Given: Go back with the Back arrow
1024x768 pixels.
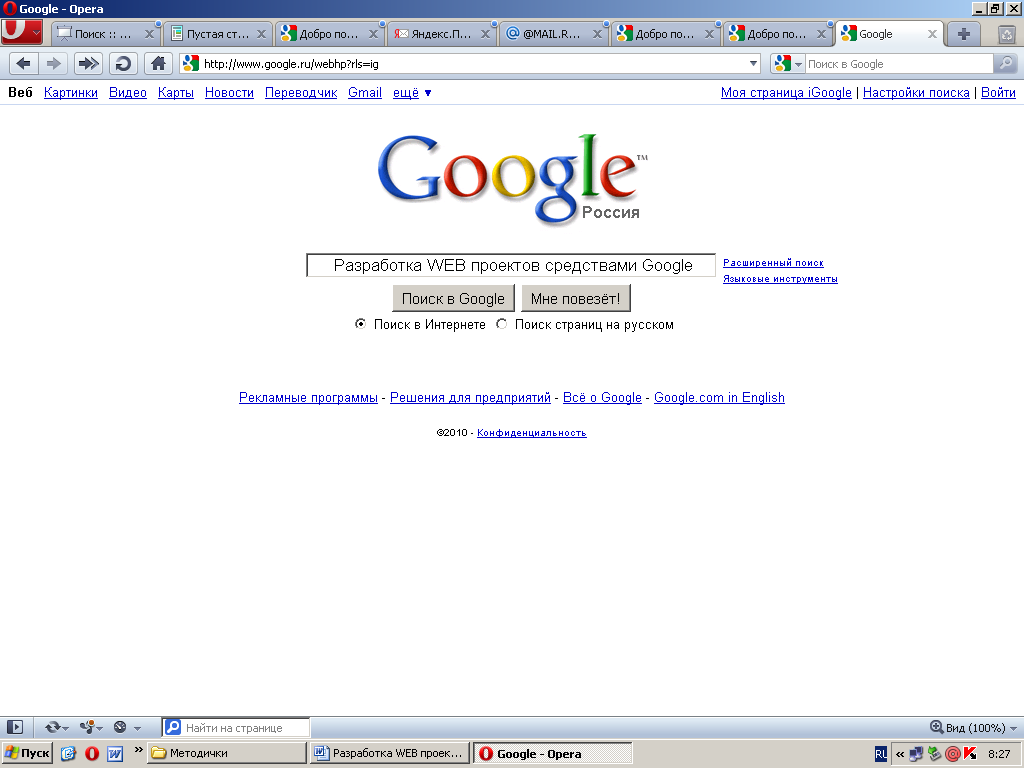Looking at the screenshot, I should click(x=24, y=63).
